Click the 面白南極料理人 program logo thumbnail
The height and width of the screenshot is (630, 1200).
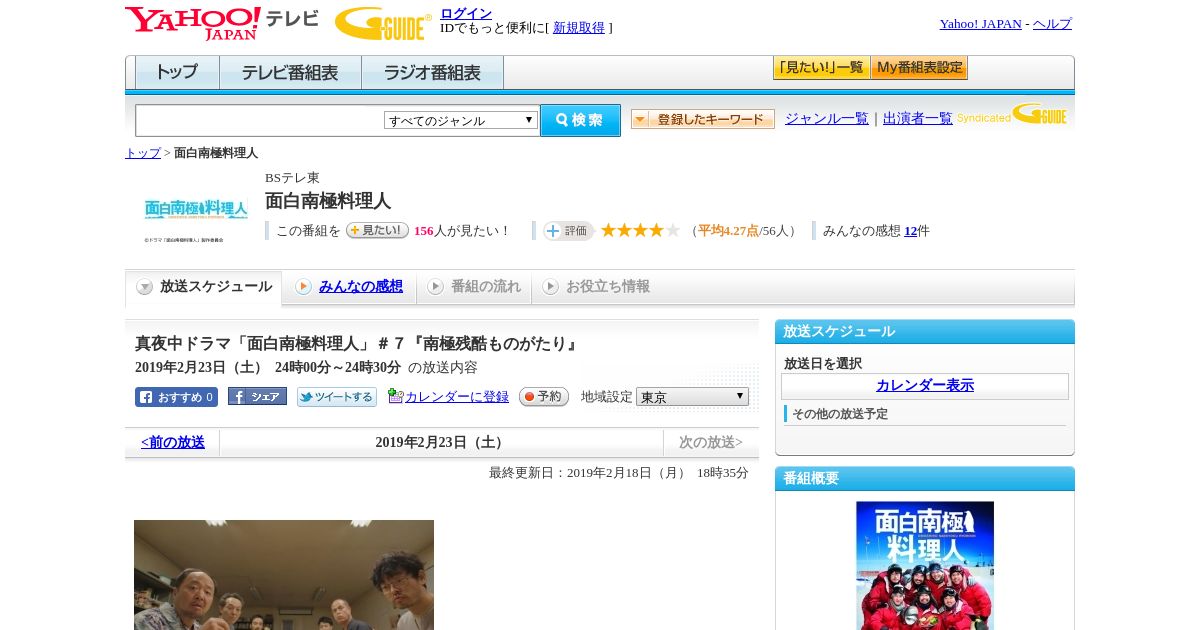[x=196, y=218]
